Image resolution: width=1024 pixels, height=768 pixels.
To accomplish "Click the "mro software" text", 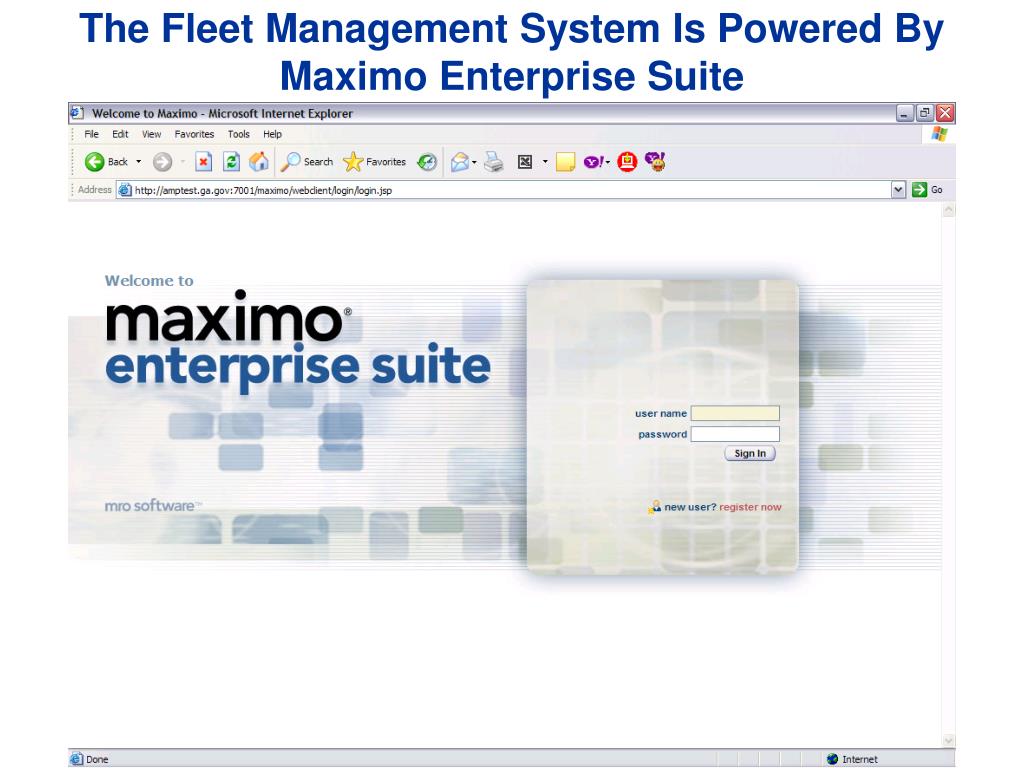I will click(153, 506).
